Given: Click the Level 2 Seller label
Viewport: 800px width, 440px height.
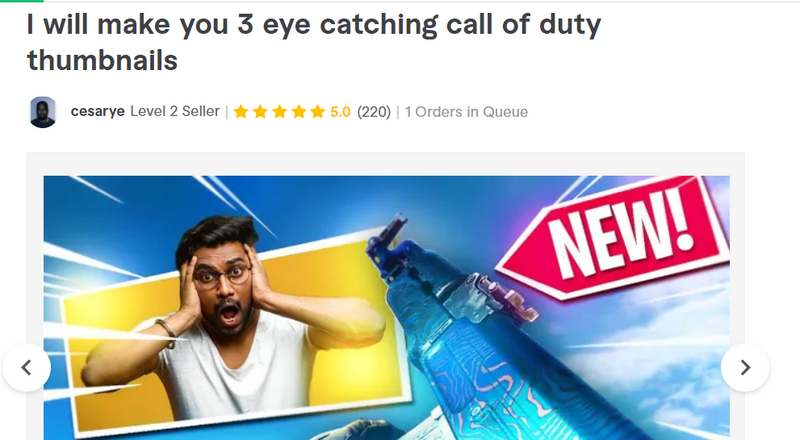Looking at the screenshot, I should (175, 111).
